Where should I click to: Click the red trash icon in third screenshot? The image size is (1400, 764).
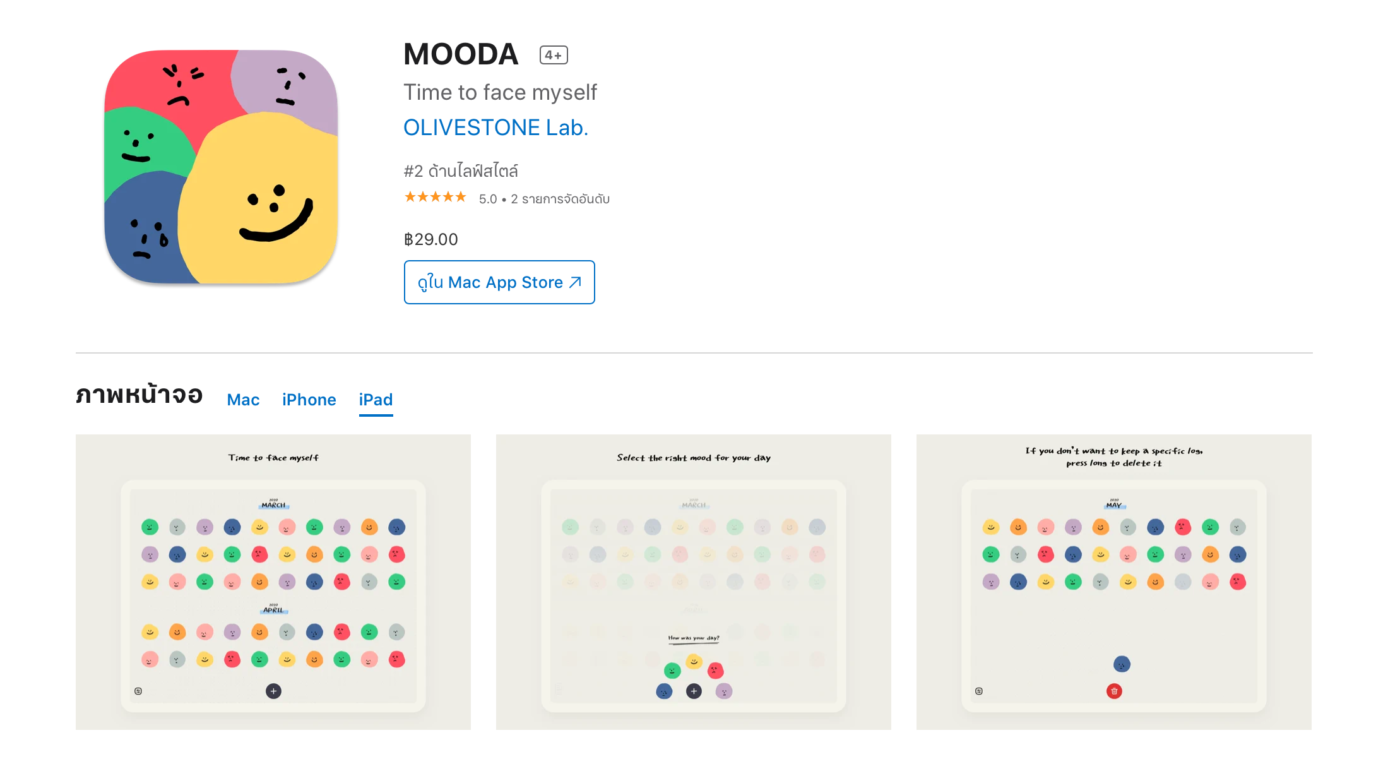1114,691
